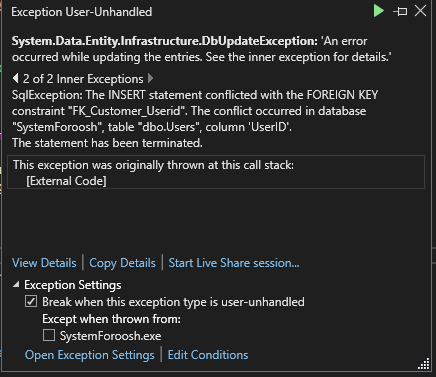Select the [External Code] call stack entry
436x377 pixels.
[66, 181]
